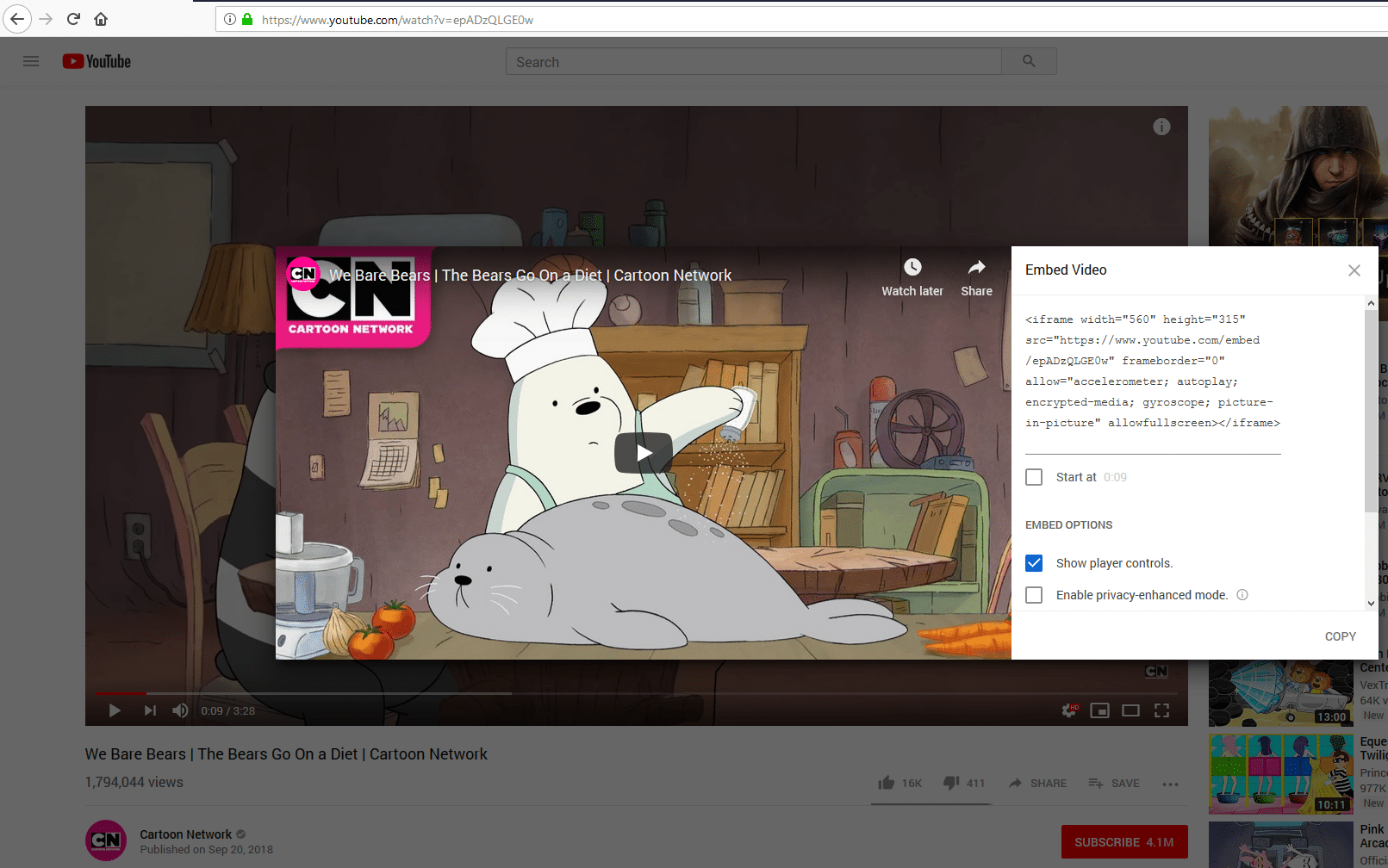Add preview video to Watch later
This screenshot has height=868, width=1388.
pos(912,278)
